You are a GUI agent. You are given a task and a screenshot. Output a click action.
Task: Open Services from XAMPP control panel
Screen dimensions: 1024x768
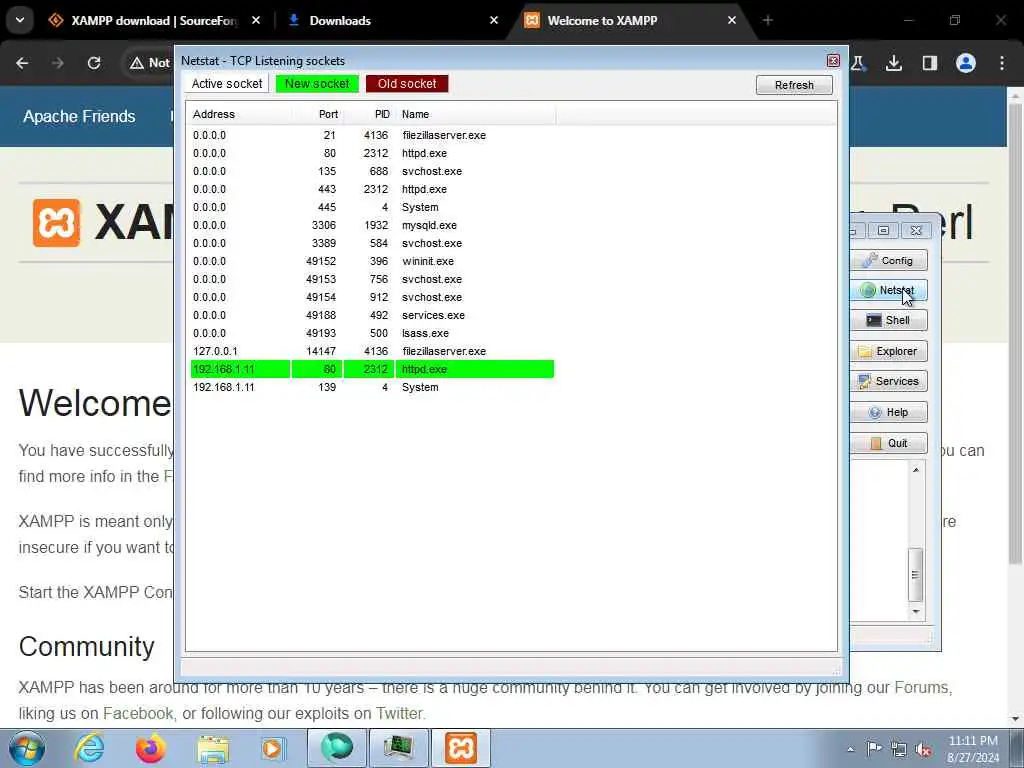(889, 381)
